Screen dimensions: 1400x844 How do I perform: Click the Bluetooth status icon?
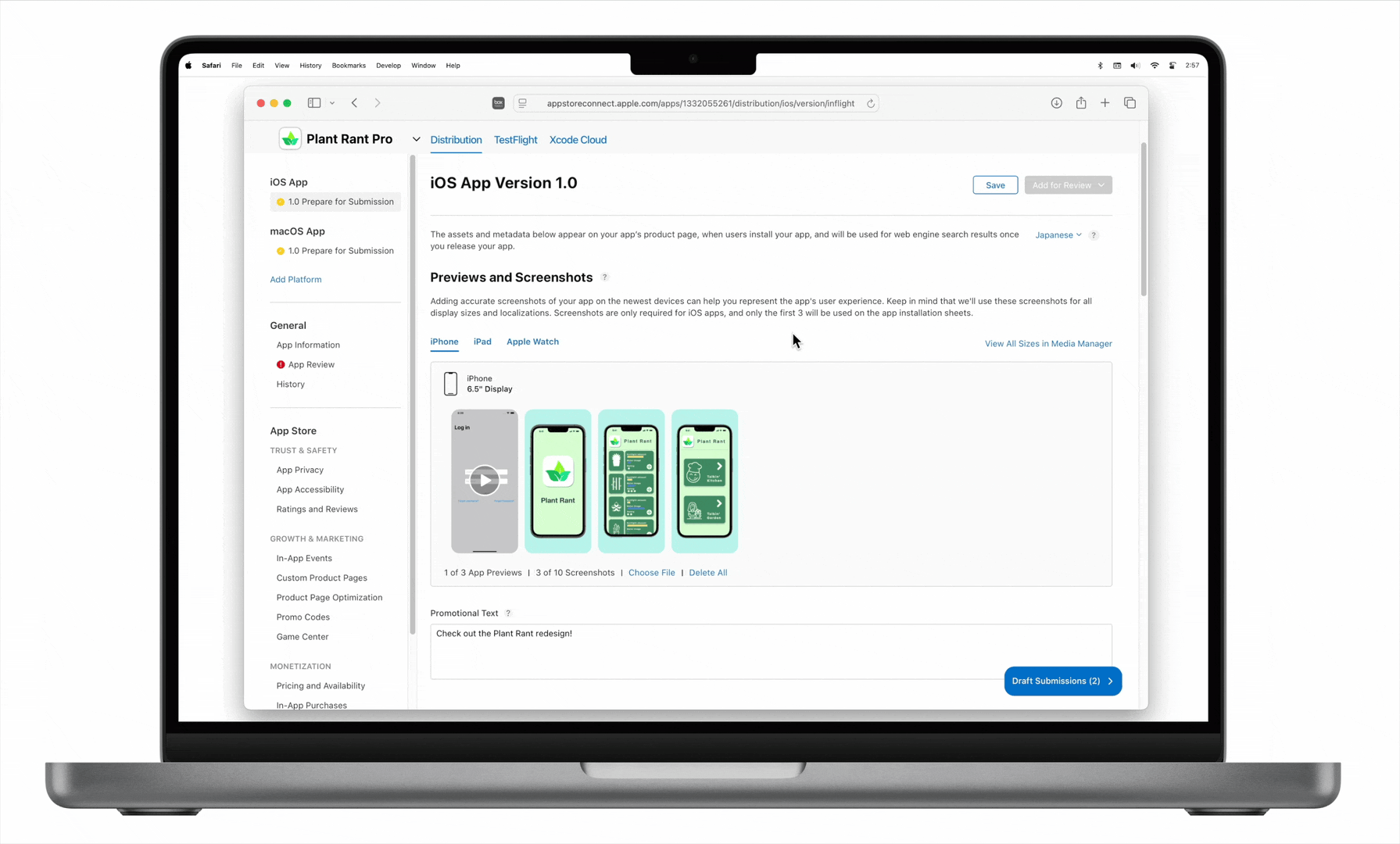(x=1100, y=66)
